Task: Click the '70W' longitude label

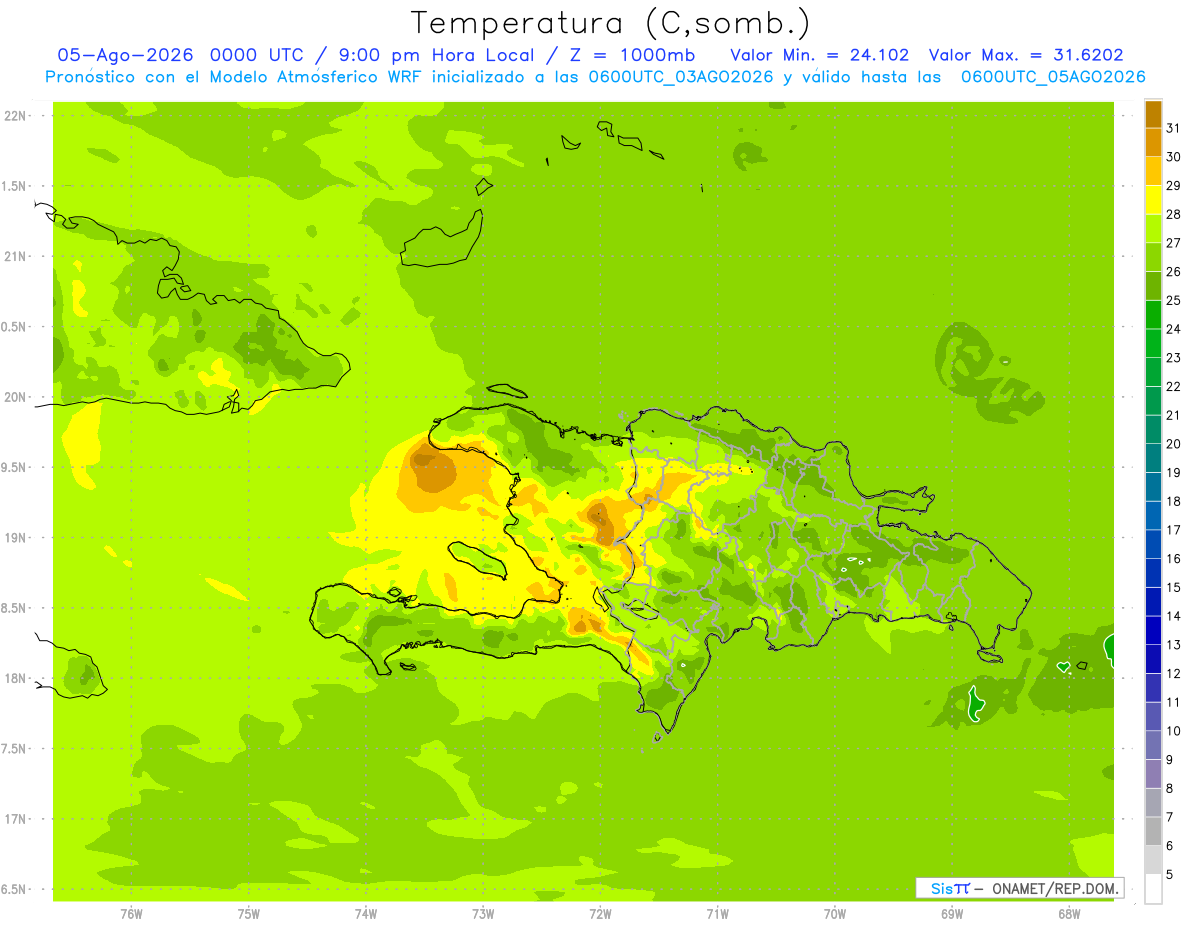Action: click(835, 914)
